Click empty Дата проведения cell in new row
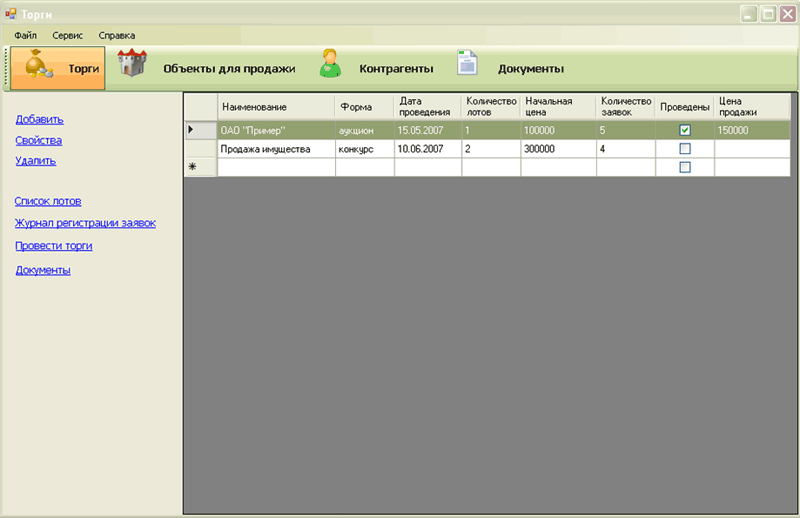 (428, 167)
